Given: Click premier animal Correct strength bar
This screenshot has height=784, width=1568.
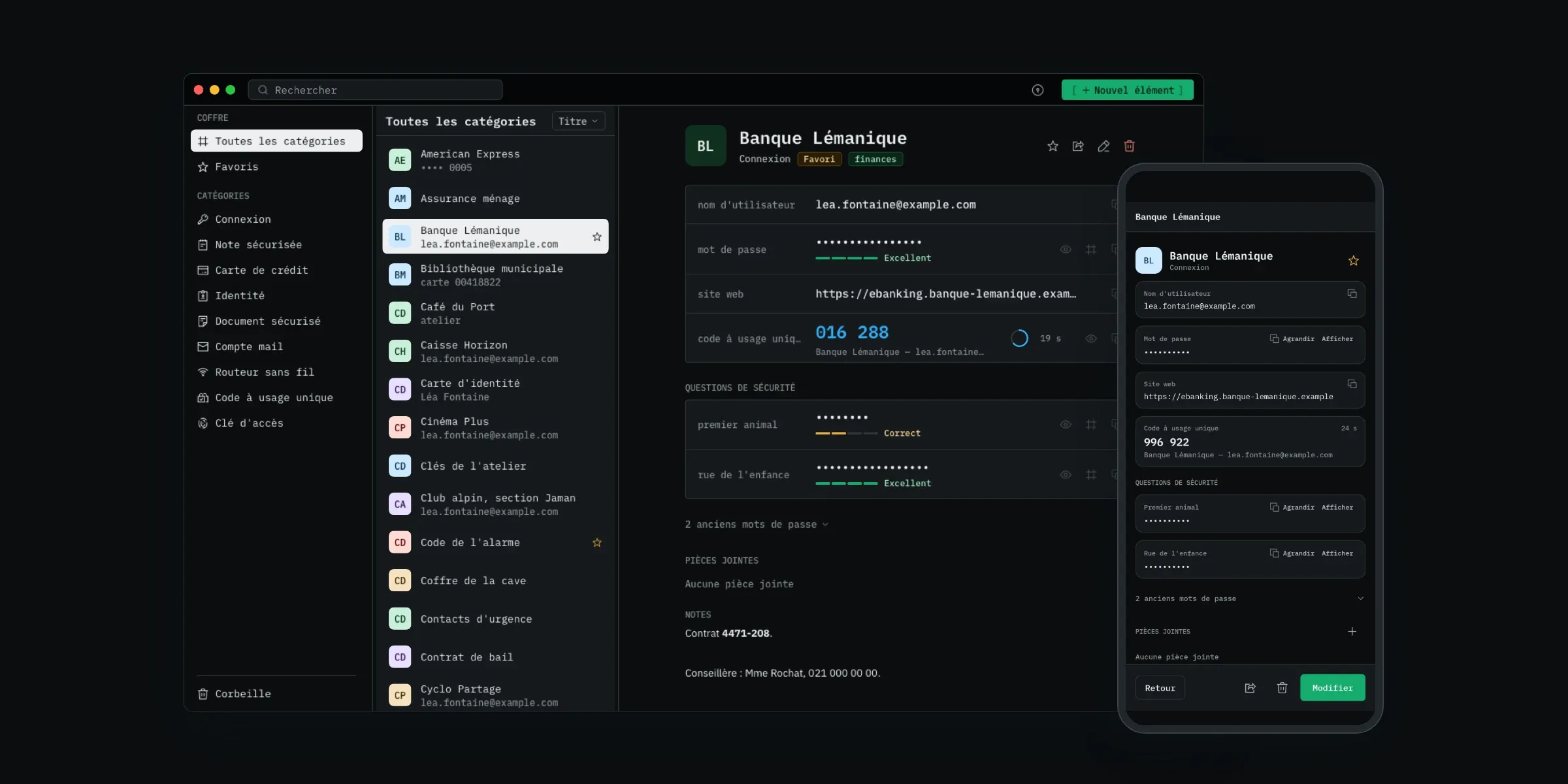Looking at the screenshot, I should [847, 433].
